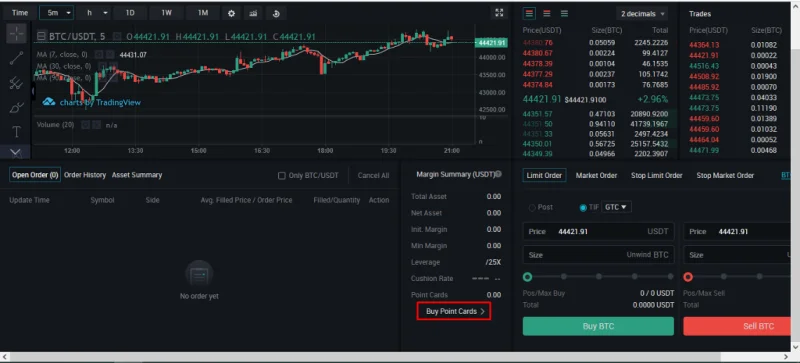Click the scrollbar right arrow
800x363 pixels.
click(x=786, y=356)
